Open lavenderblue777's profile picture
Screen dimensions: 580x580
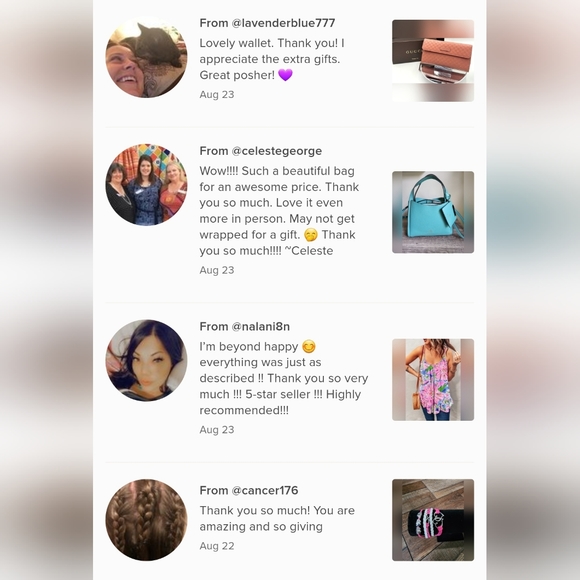tap(146, 57)
